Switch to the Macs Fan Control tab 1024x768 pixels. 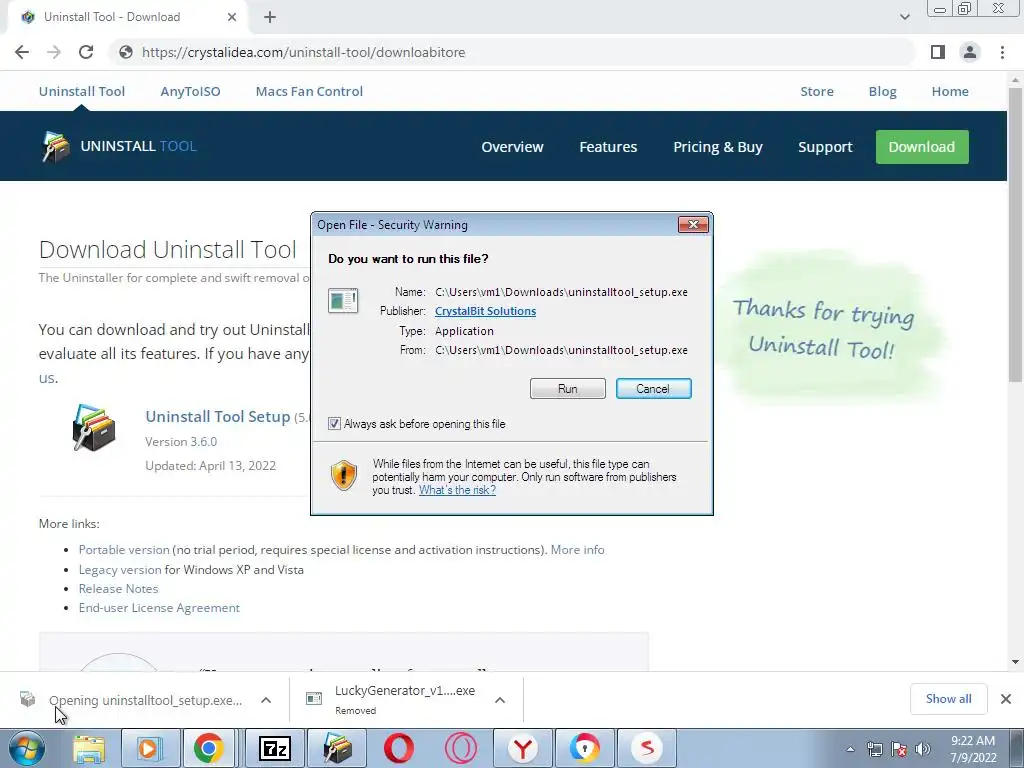pyautogui.click(x=310, y=91)
